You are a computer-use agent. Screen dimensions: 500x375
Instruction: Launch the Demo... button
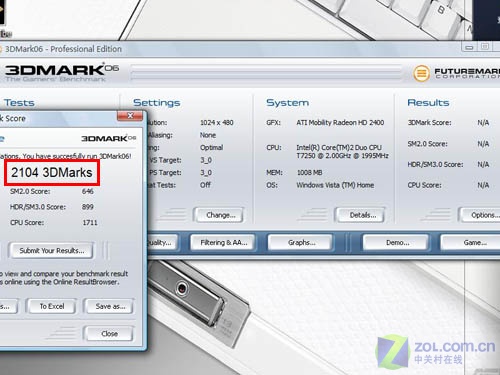[397, 242]
